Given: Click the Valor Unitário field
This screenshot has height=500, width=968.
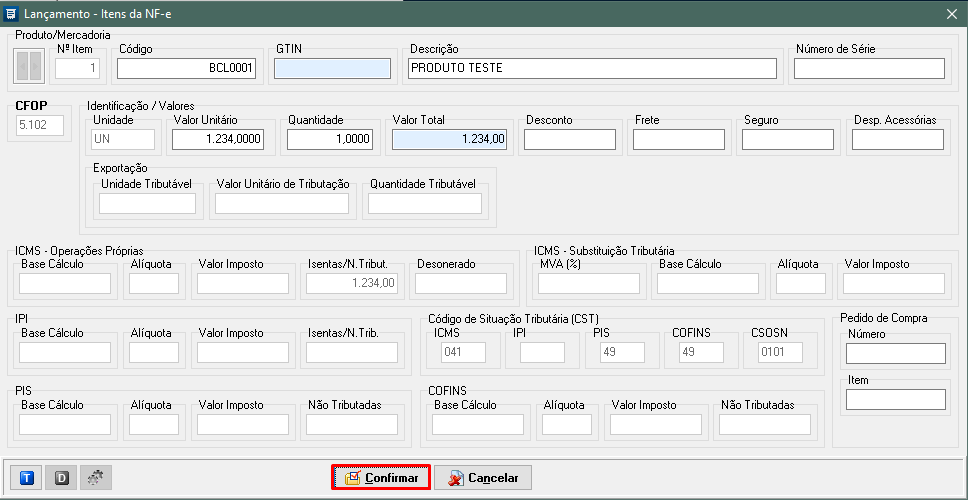Looking at the screenshot, I should [218, 140].
